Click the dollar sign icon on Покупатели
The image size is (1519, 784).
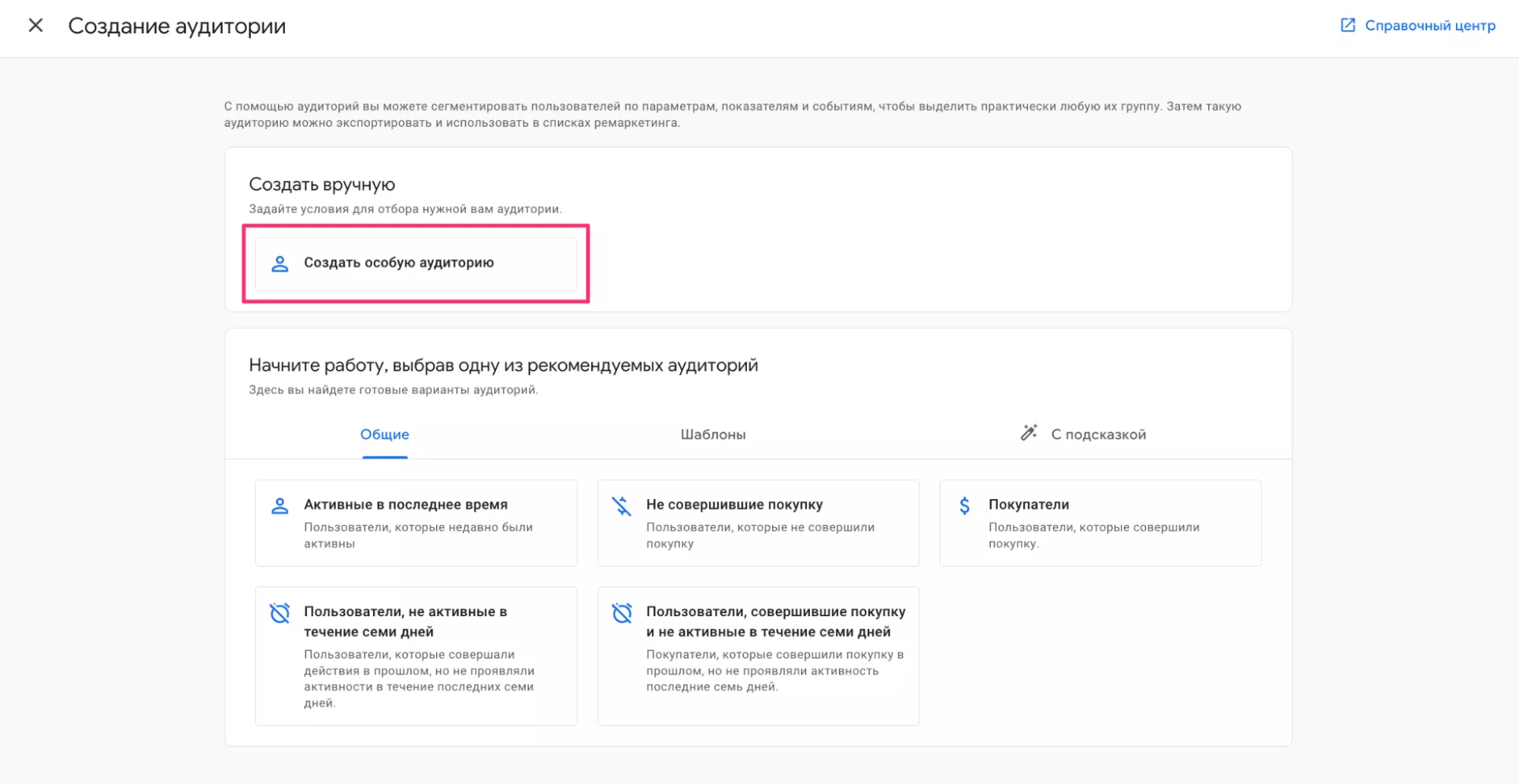(964, 506)
